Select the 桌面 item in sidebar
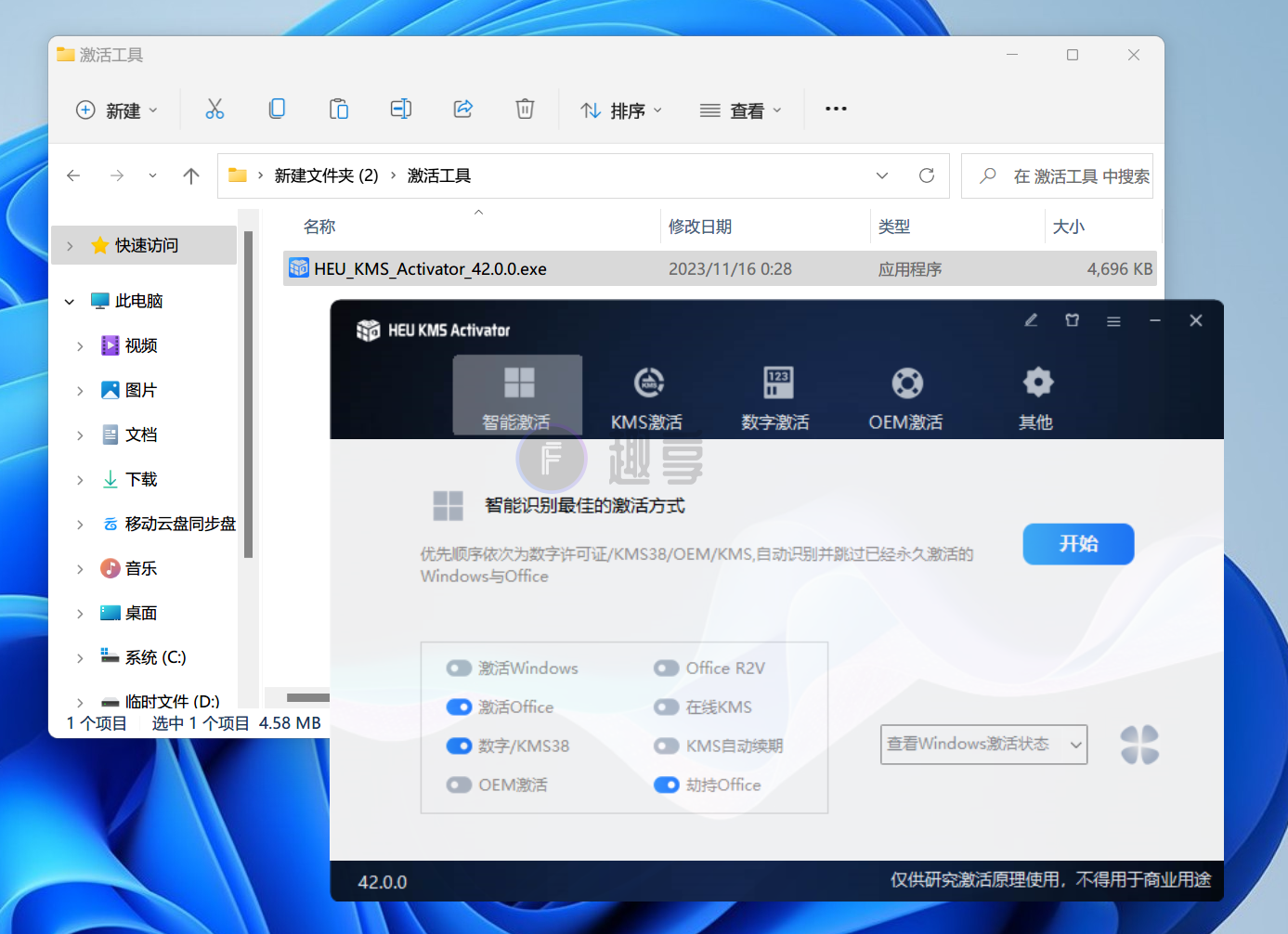This screenshot has width=1288, height=934. [x=141, y=613]
